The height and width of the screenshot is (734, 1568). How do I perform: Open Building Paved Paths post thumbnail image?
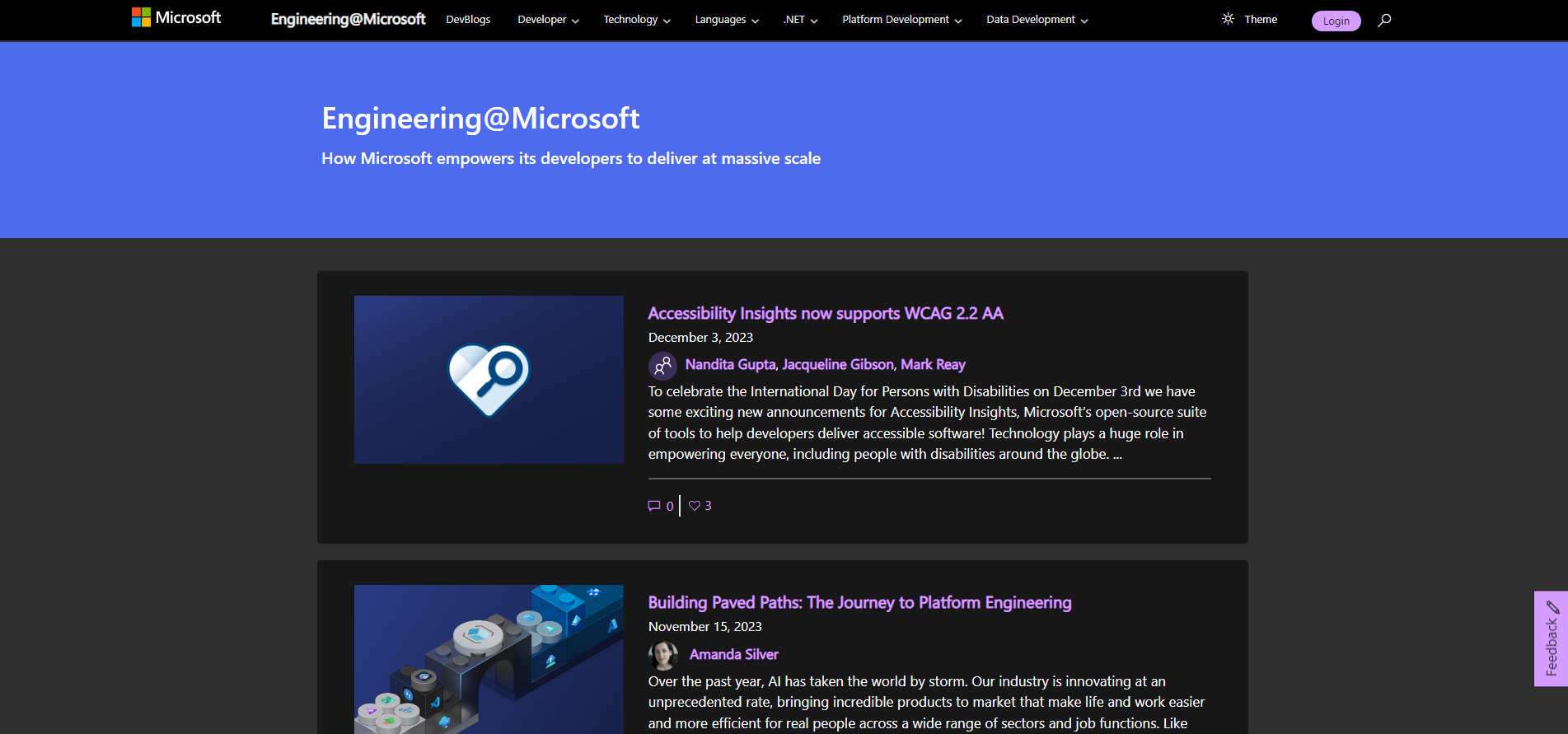489,659
